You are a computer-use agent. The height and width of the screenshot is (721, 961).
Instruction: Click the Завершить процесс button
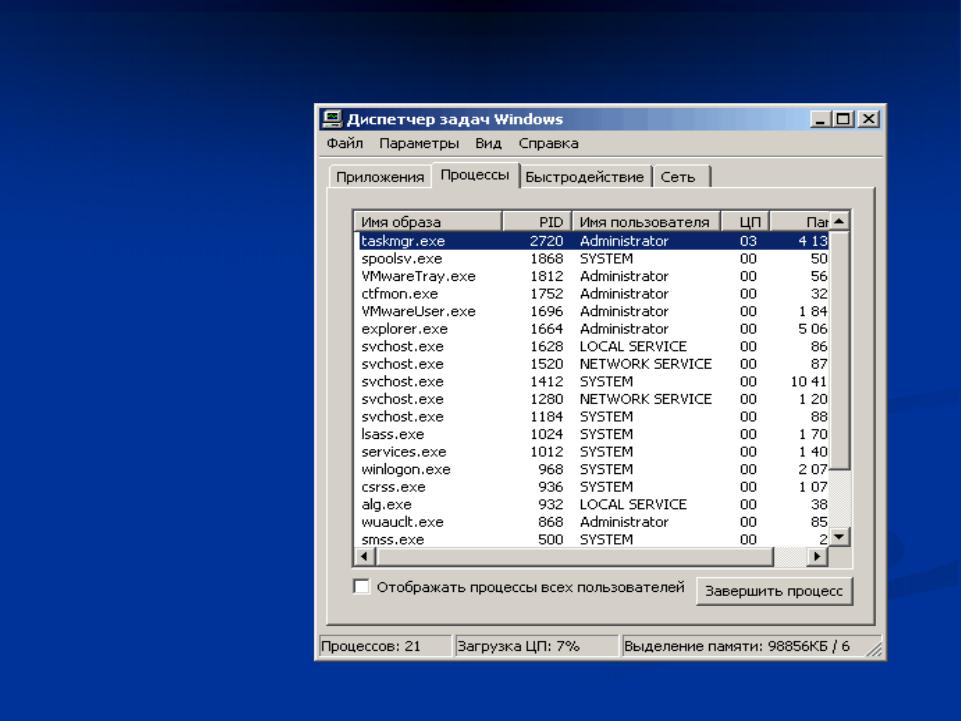click(x=774, y=591)
